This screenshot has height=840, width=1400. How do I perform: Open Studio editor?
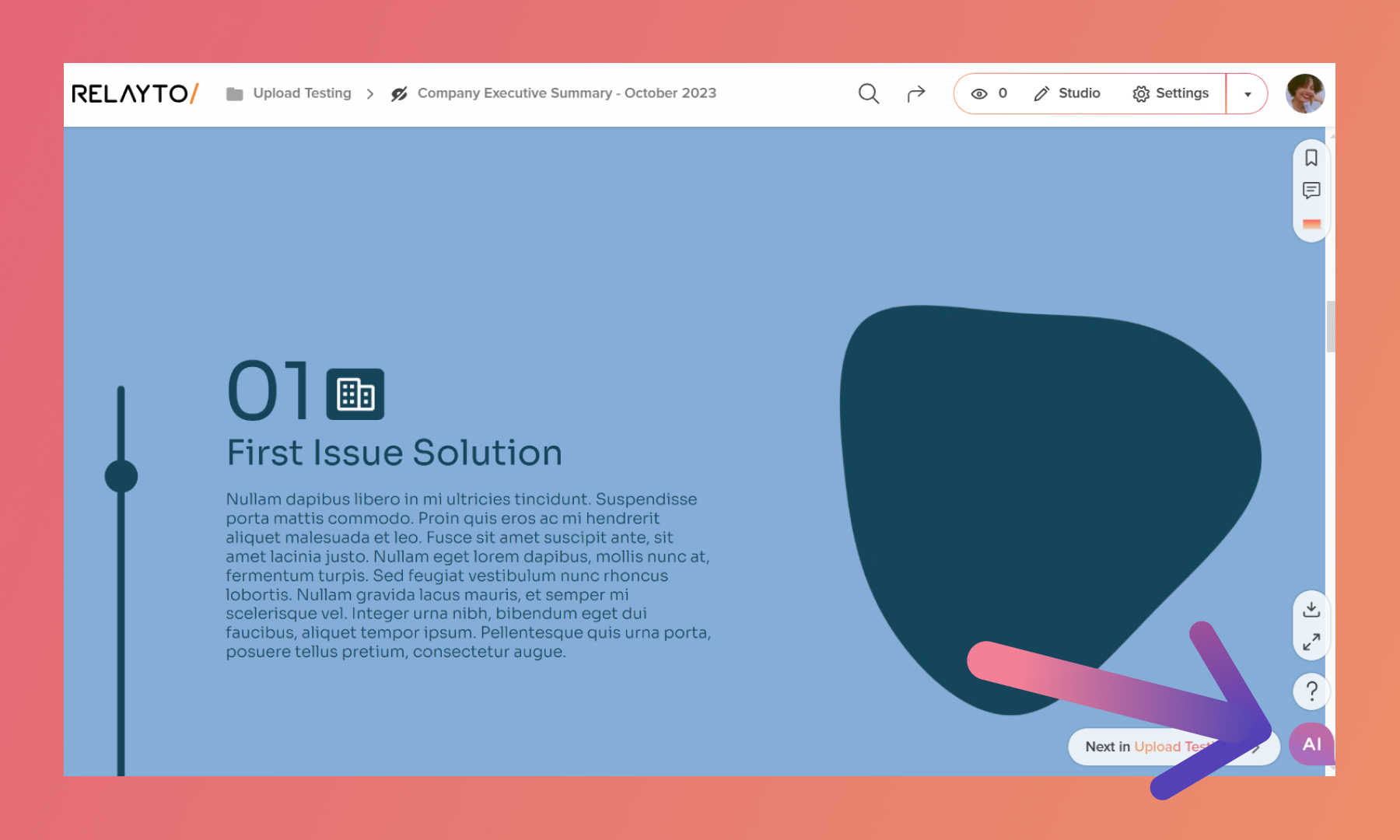point(1067,93)
